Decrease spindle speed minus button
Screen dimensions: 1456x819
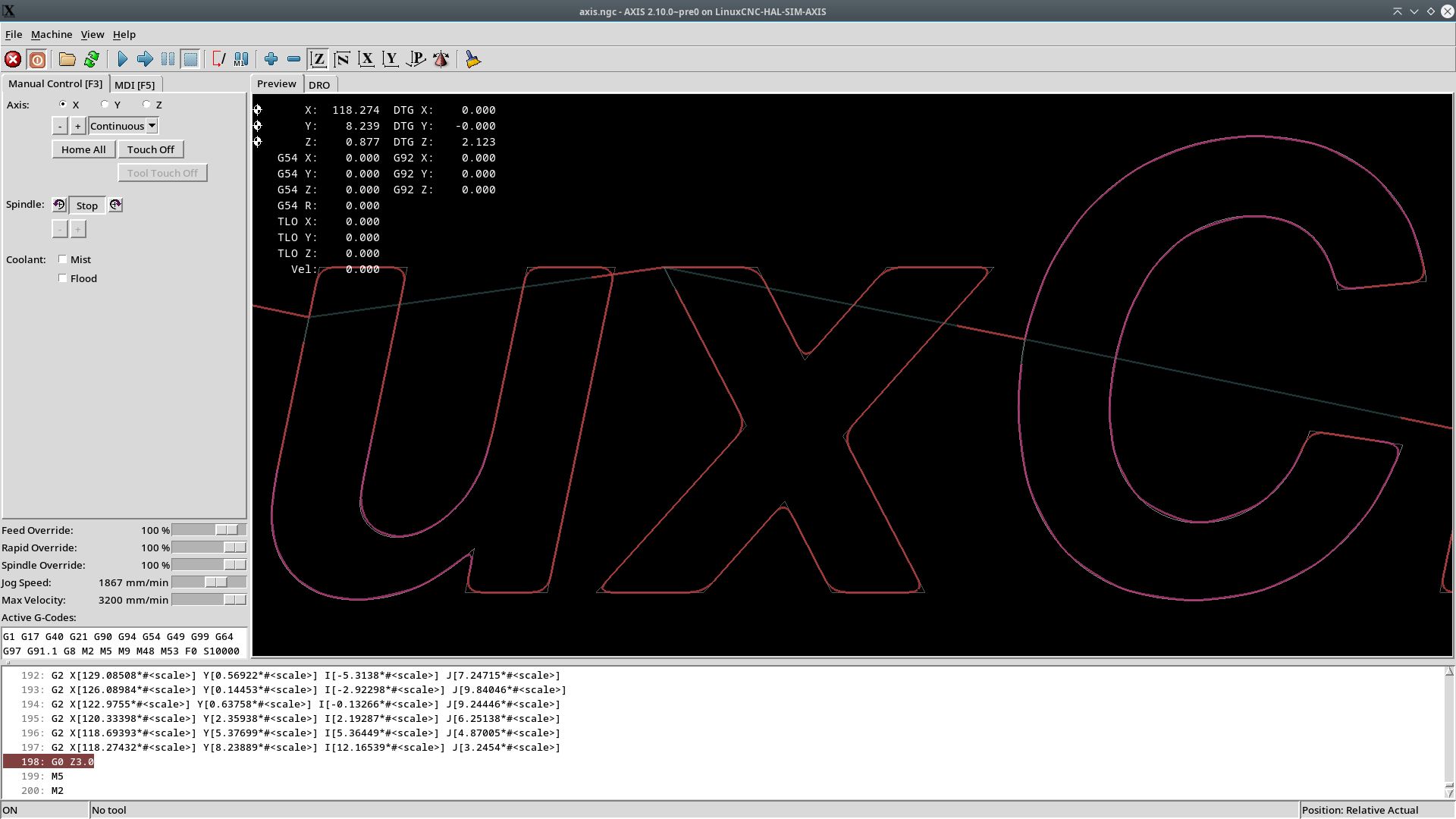tap(60, 229)
